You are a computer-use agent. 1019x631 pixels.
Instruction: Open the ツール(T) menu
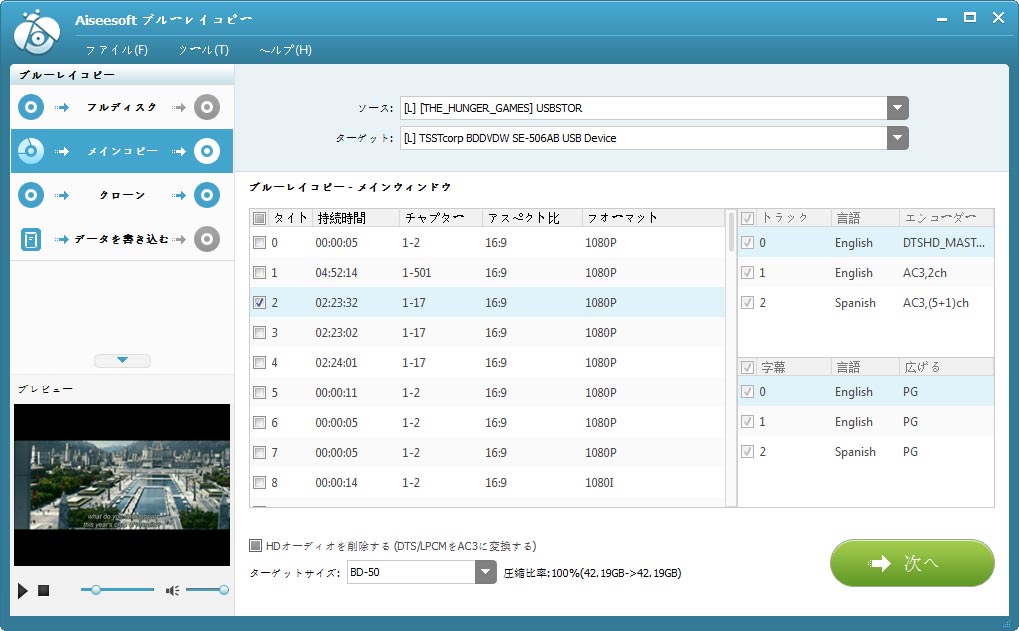[x=203, y=50]
